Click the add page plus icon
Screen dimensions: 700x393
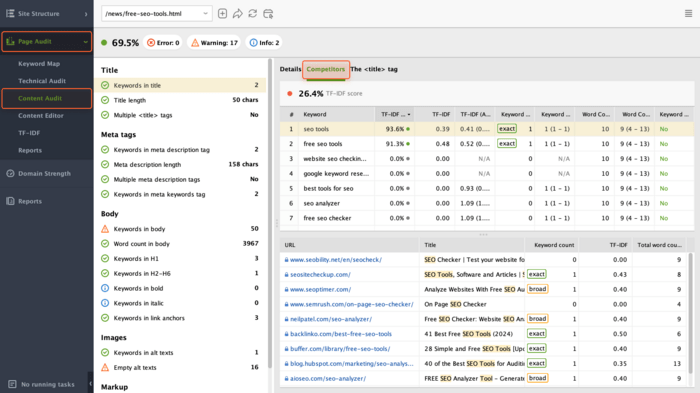[222, 13]
